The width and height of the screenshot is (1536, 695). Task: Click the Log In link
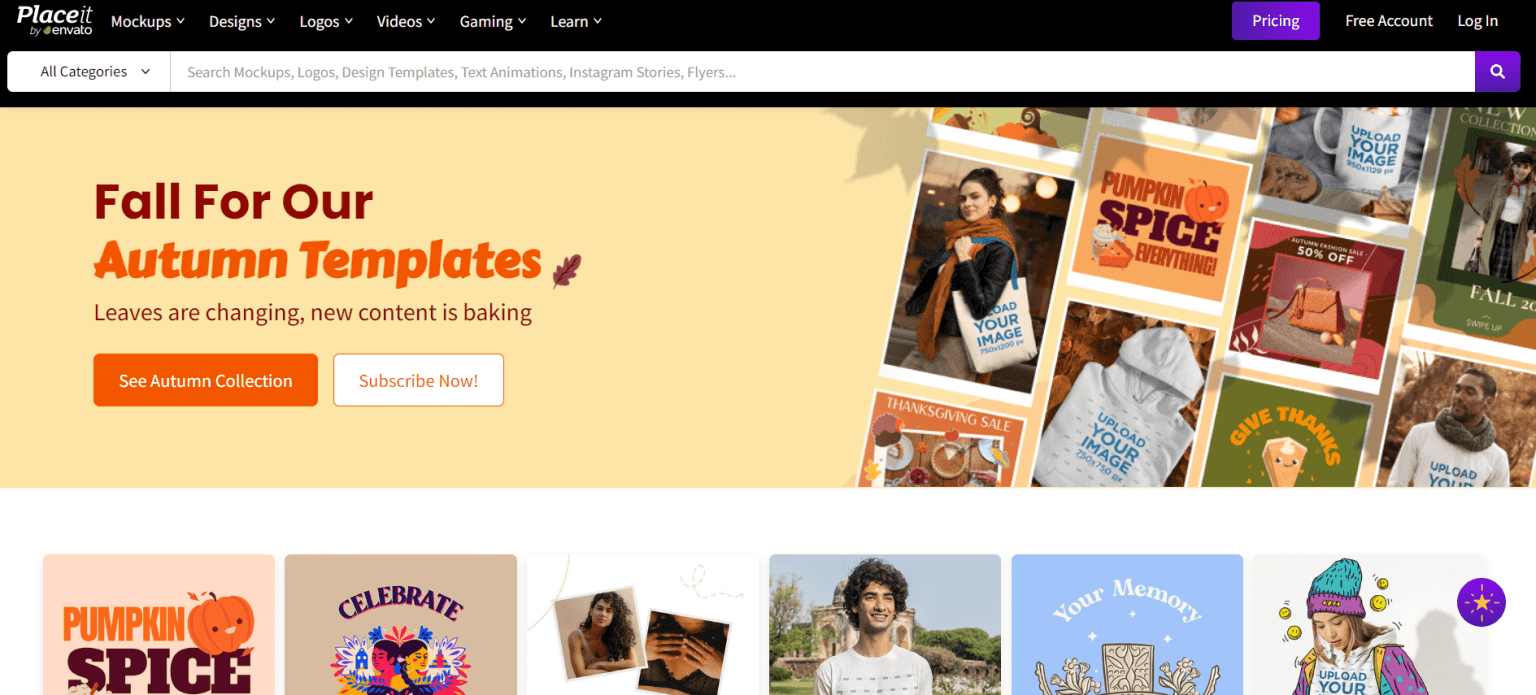pos(1477,21)
